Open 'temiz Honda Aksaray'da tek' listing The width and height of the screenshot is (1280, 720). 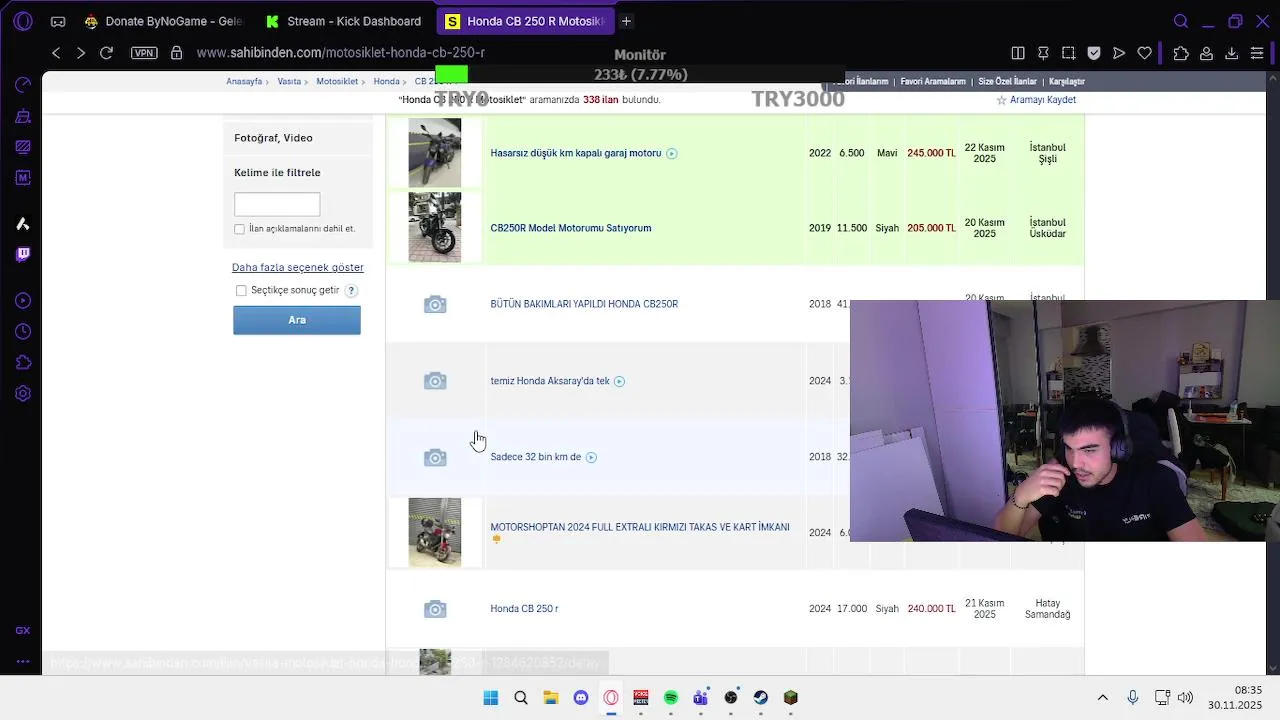(550, 381)
